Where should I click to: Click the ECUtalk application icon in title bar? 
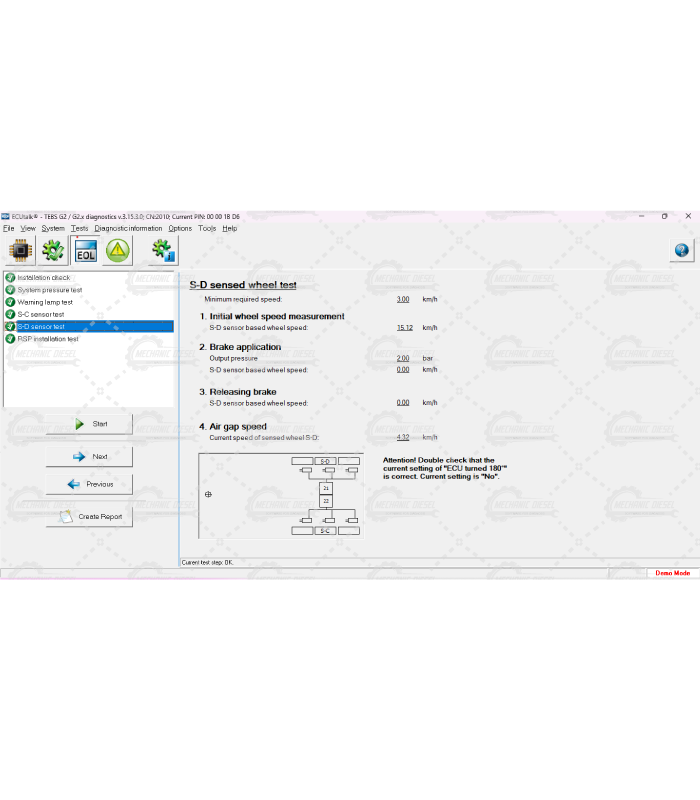(x=5, y=216)
